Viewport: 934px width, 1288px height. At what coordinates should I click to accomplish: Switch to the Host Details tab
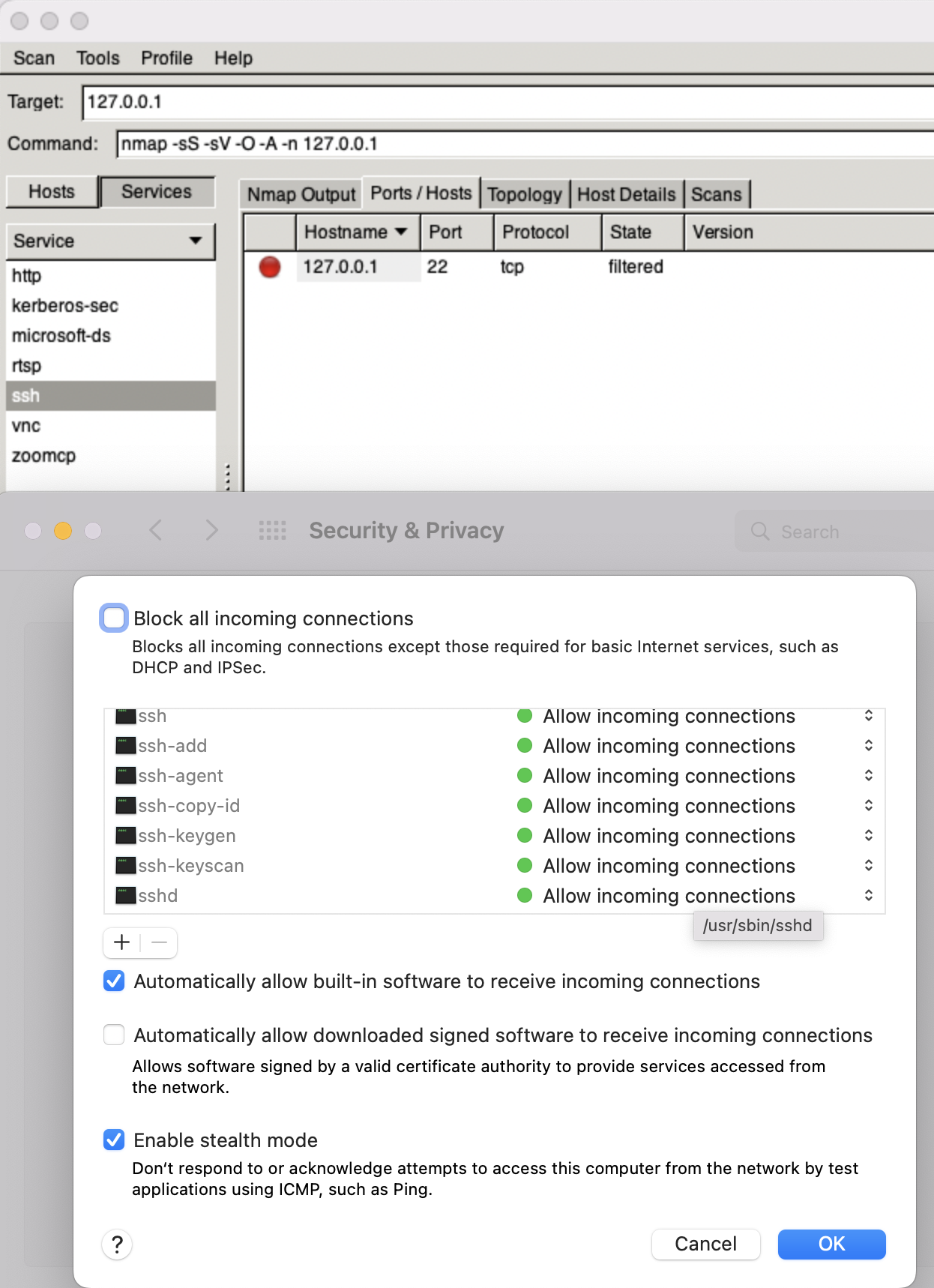click(x=627, y=194)
